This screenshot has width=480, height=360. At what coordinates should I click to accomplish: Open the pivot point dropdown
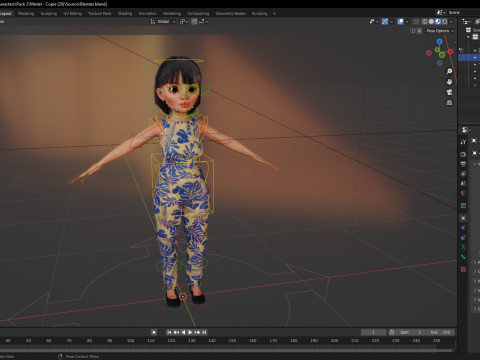pyautogui.click(x=184, y=21)
